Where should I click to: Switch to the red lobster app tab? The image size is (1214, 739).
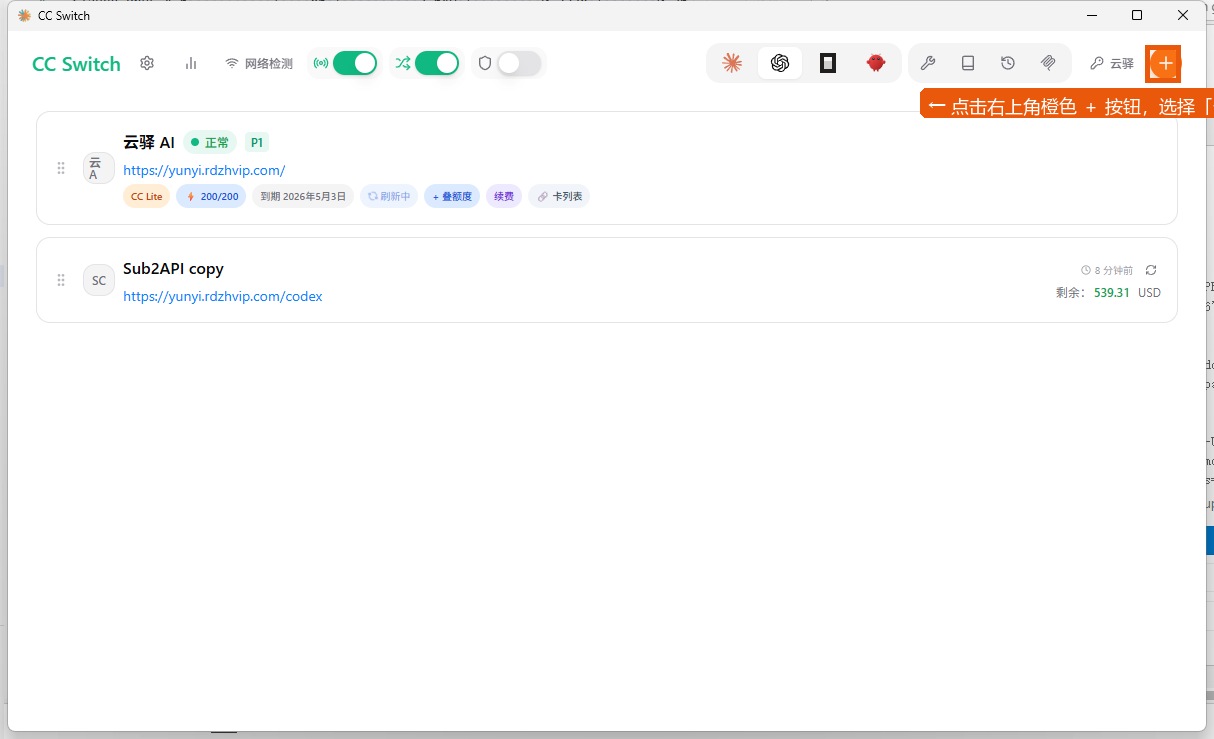tap(876, 63)
